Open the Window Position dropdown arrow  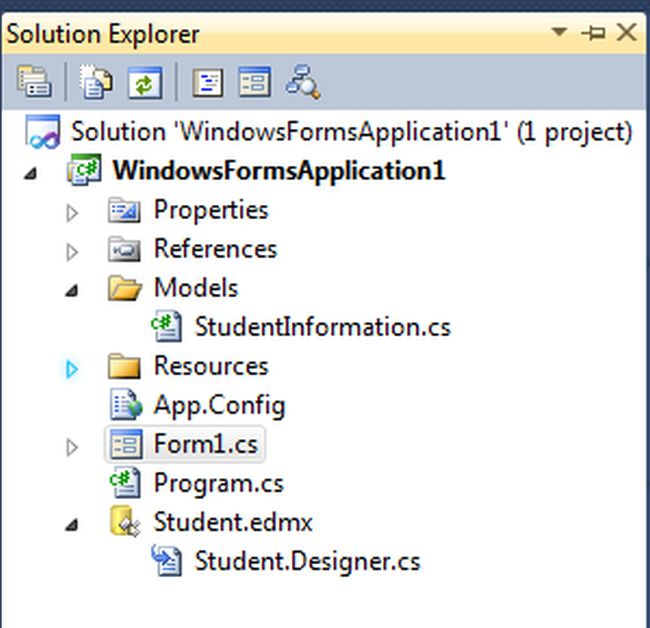[x=559, y=33]
